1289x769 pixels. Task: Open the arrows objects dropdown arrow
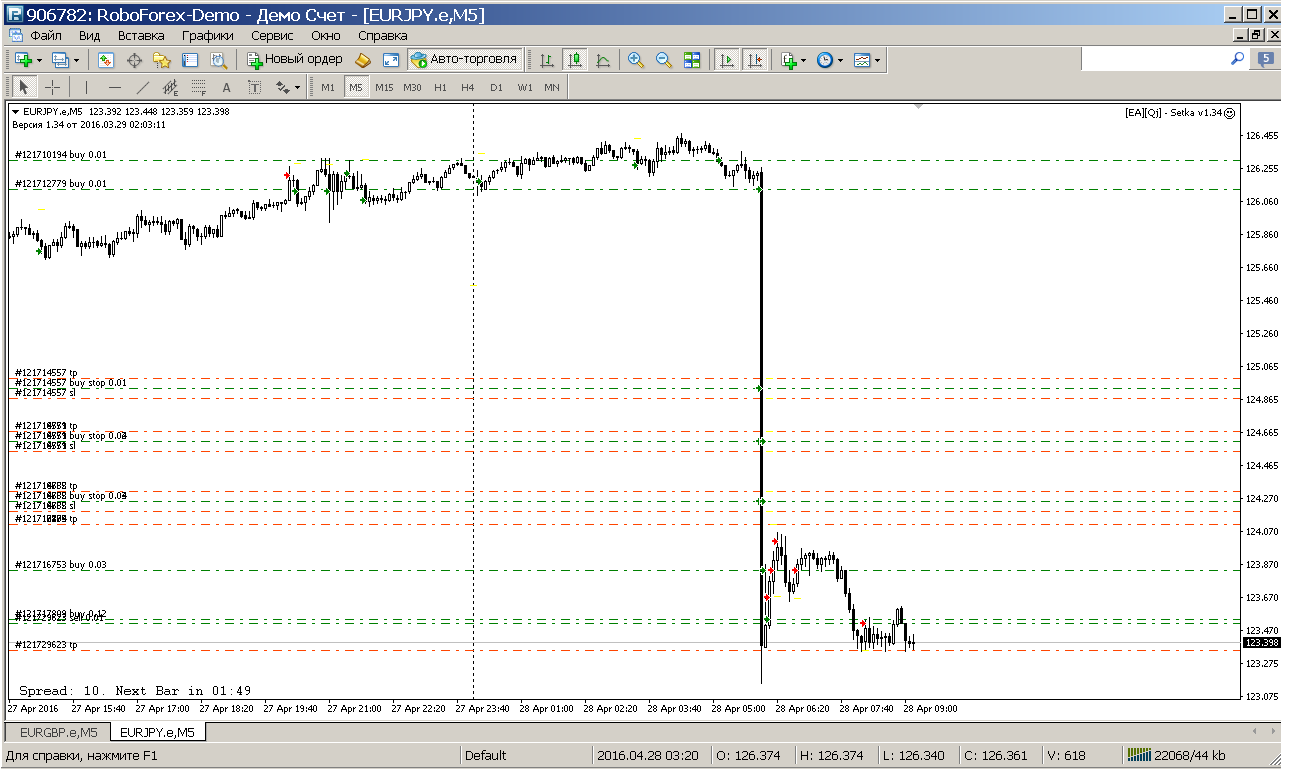pyautogui.click(x=298, y=88)
